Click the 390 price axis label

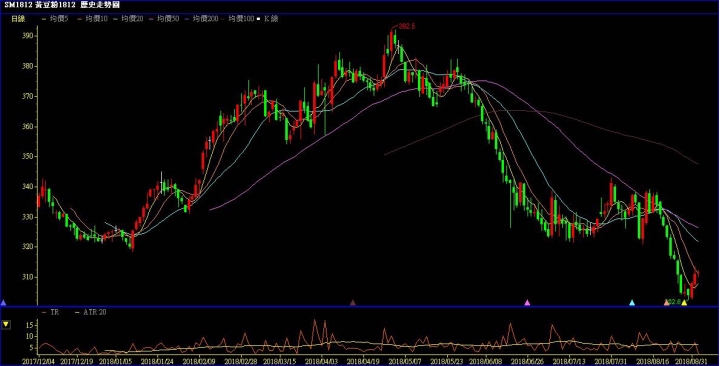(x=28, y=36)
